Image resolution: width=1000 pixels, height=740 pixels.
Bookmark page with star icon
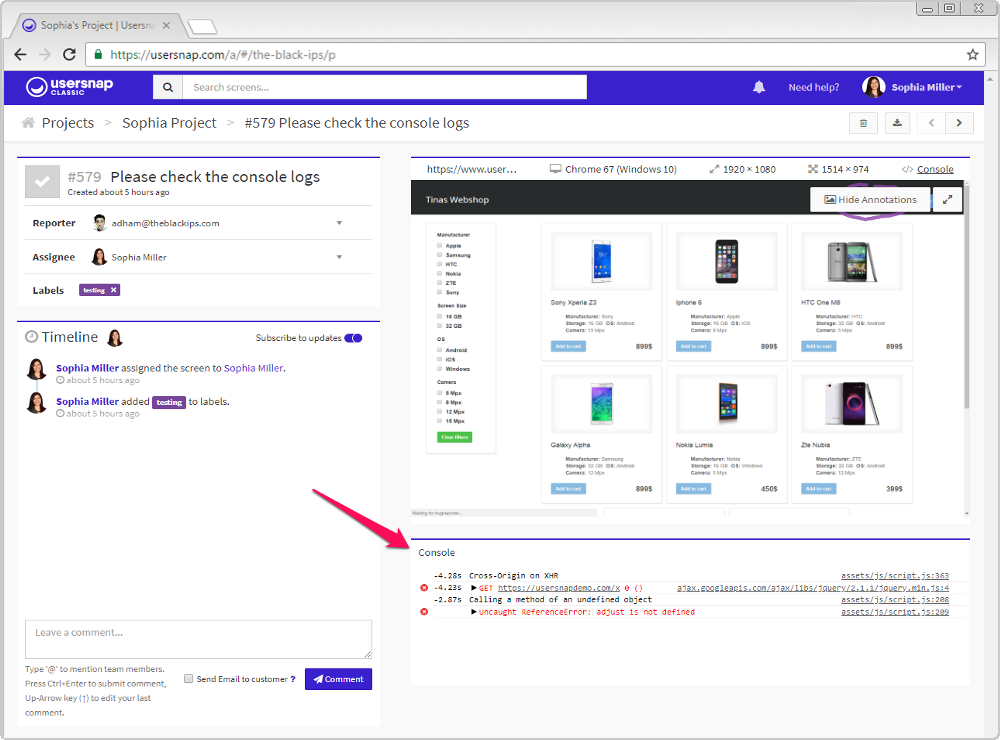[972, 55]
